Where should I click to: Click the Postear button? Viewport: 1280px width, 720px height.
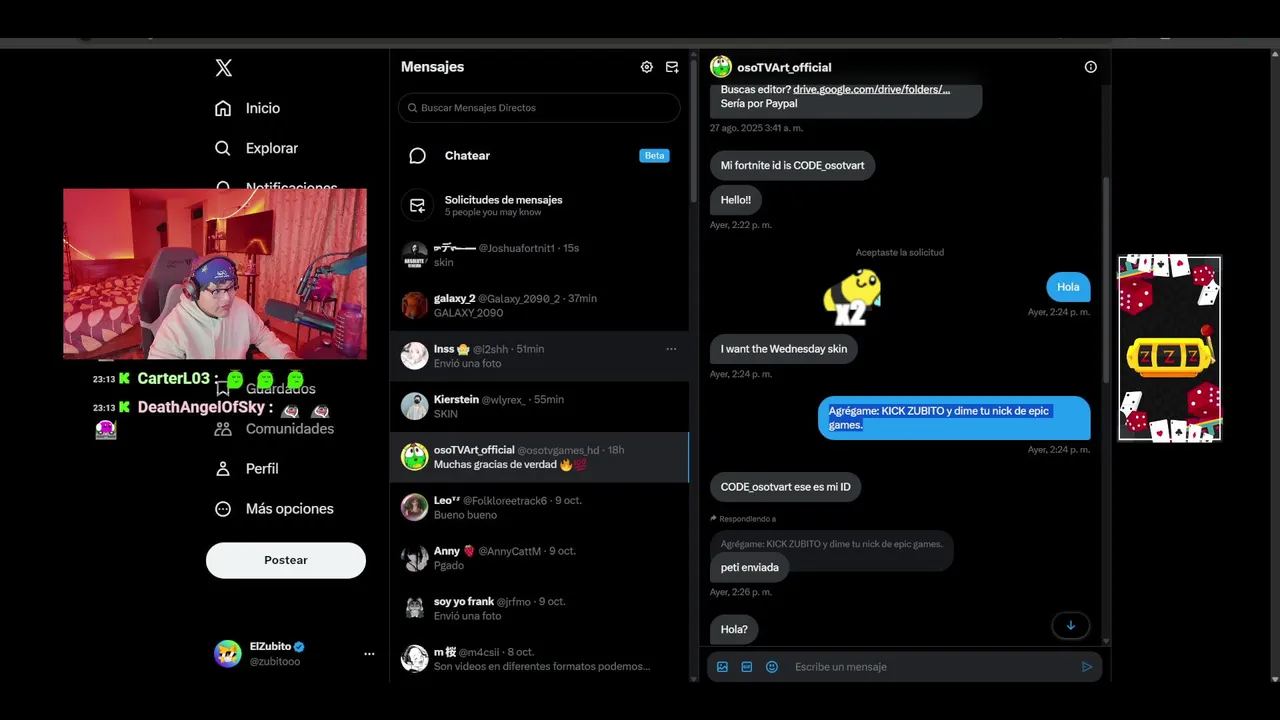[286, 560]
